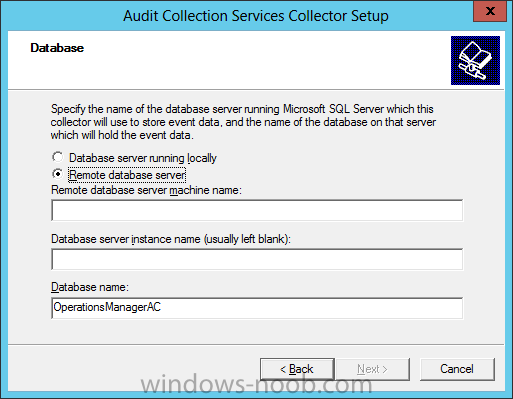Select the Remote database server radio button
The width and height of the screenshot is (513, 399).
coord(58,174)
